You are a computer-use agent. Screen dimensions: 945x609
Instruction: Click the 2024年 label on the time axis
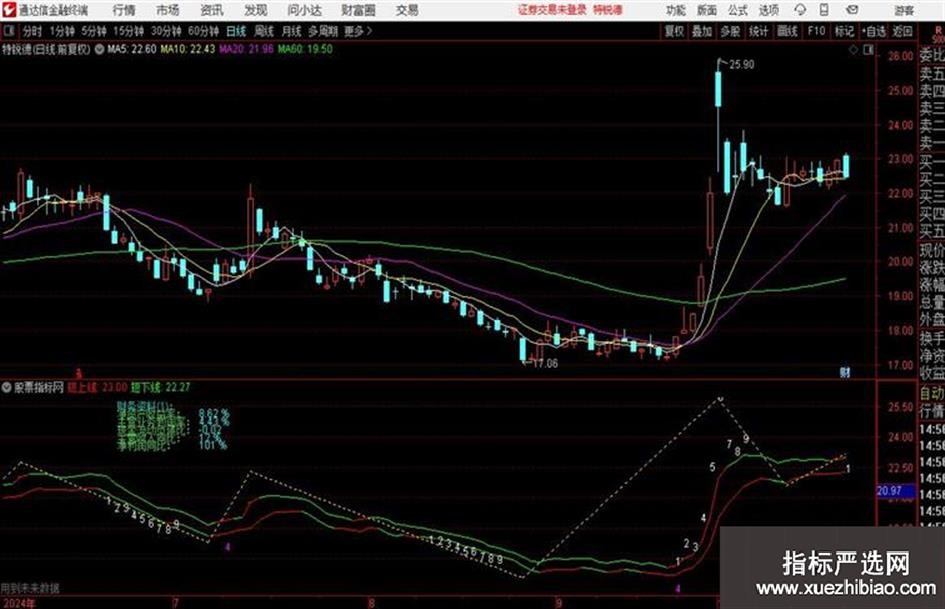click(18, 602)
